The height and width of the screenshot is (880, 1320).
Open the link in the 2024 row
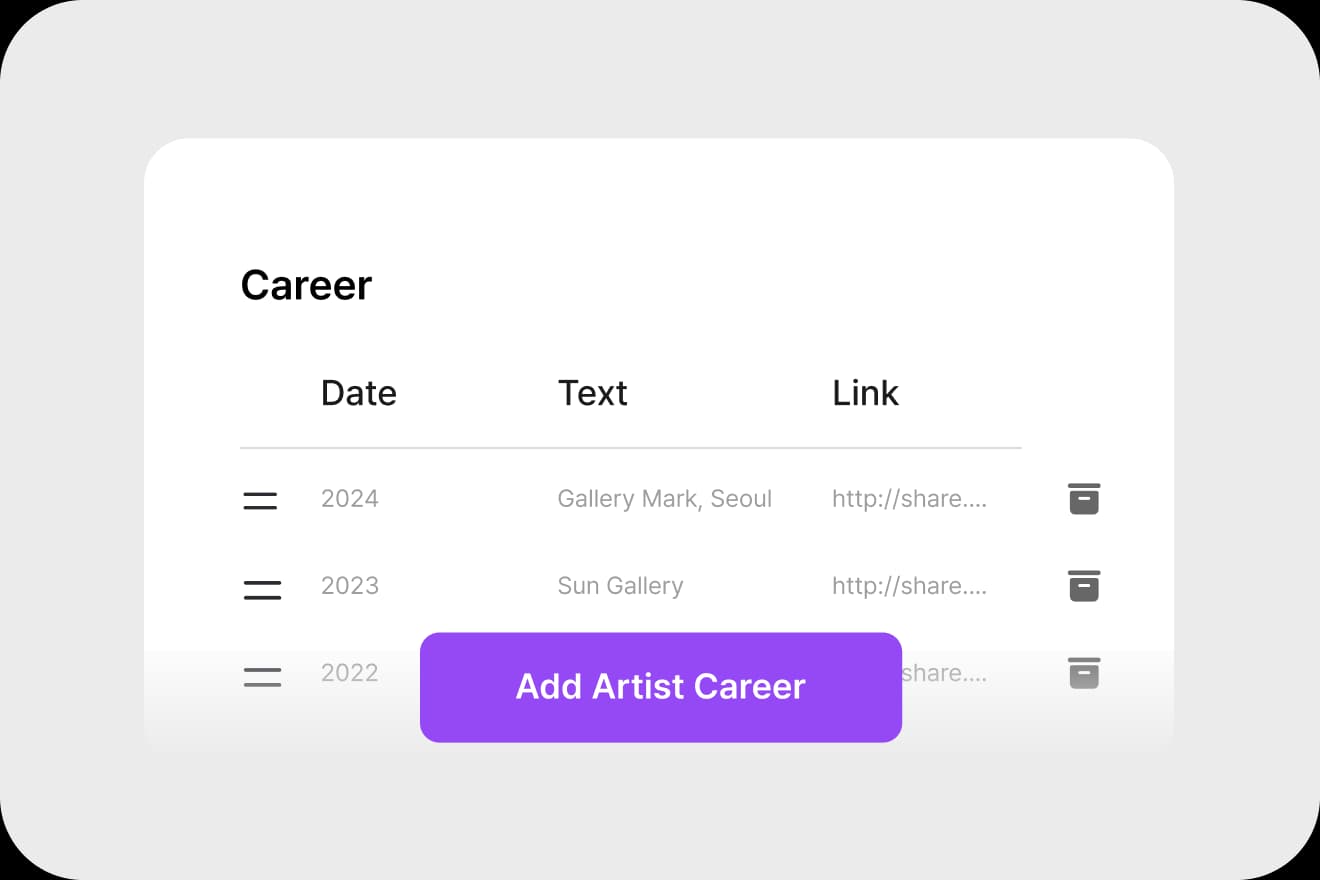pos(909,499)
